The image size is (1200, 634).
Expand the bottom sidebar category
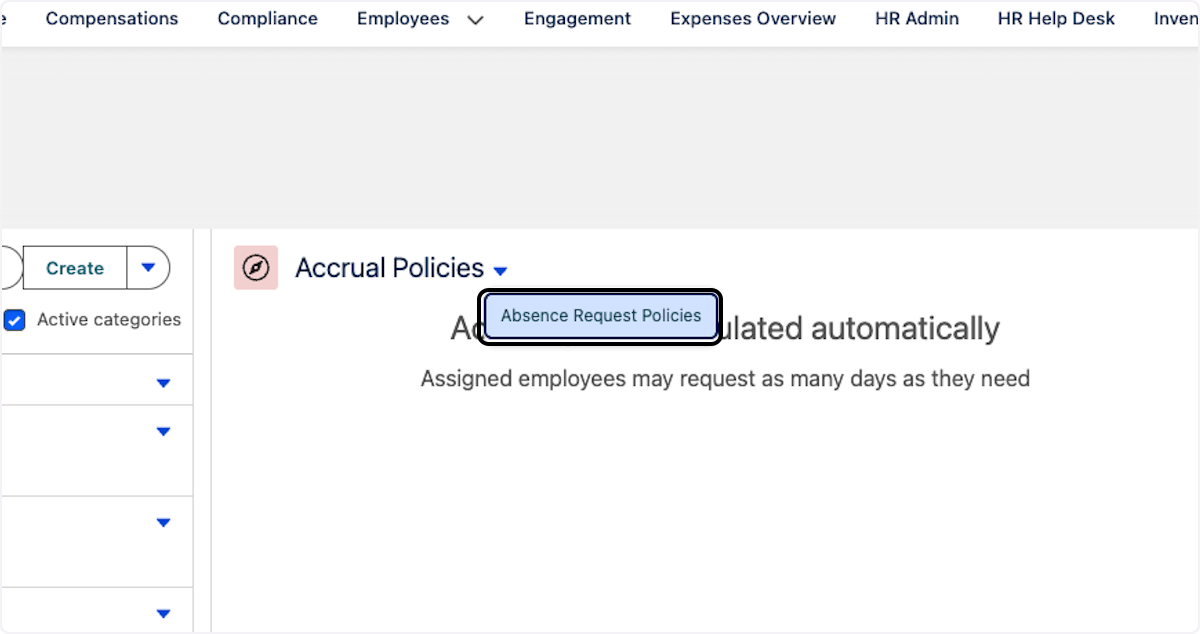163,613
